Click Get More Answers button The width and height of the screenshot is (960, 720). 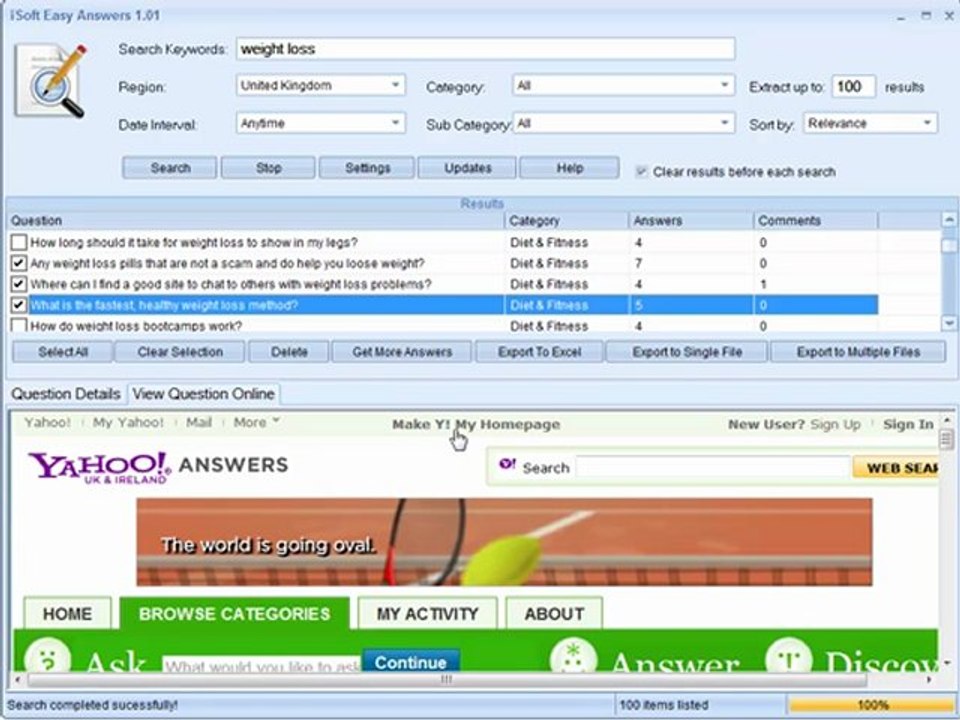pos(402,352)
